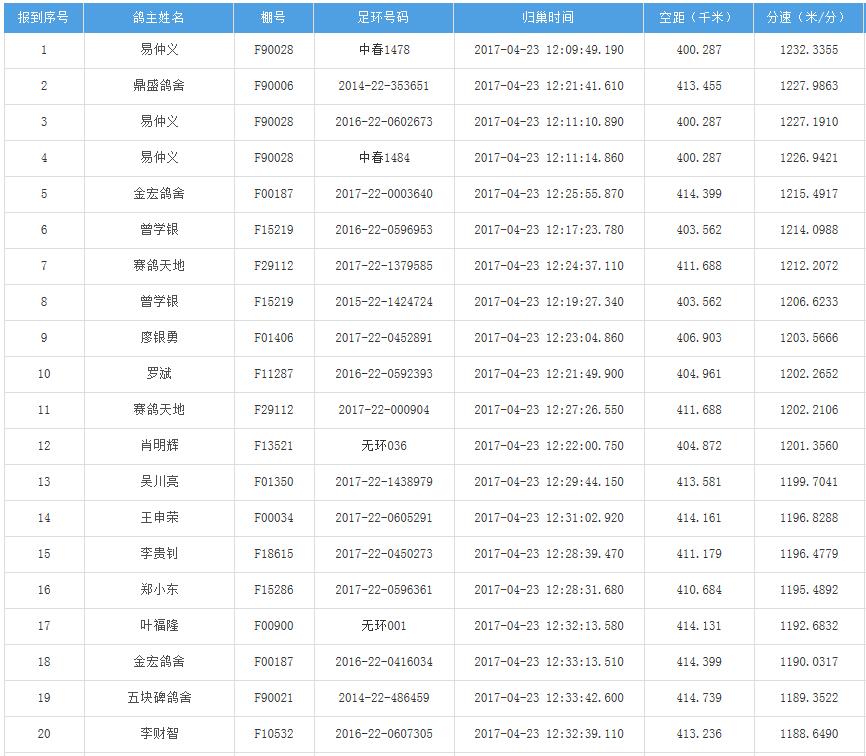Viewport: 866px width, 756px height.
Task: Click the 鸽主姓名 column header
Action: tap(159, 18)
